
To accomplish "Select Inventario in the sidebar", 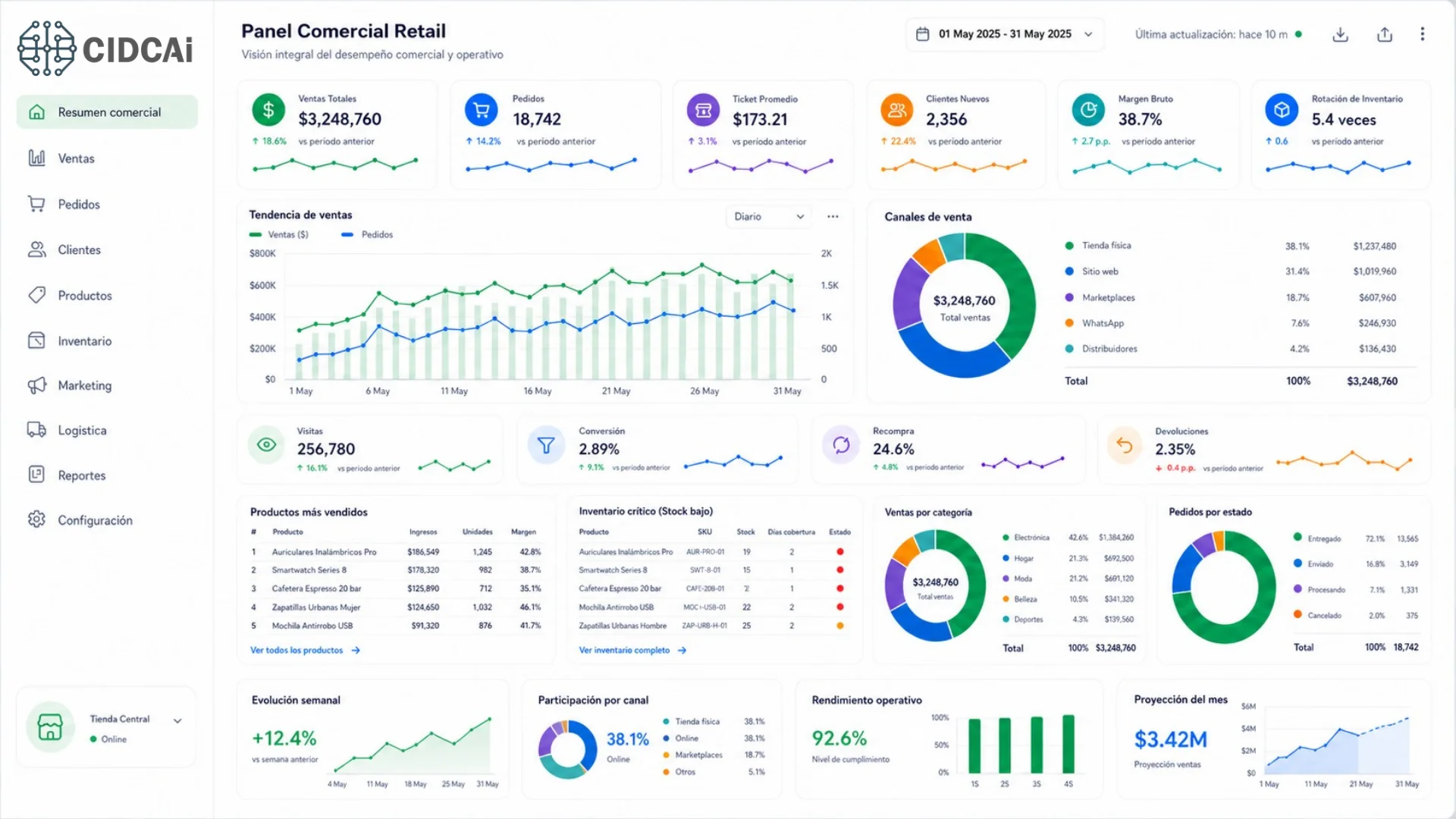I will pyautogui.click(x=84, y=340).
